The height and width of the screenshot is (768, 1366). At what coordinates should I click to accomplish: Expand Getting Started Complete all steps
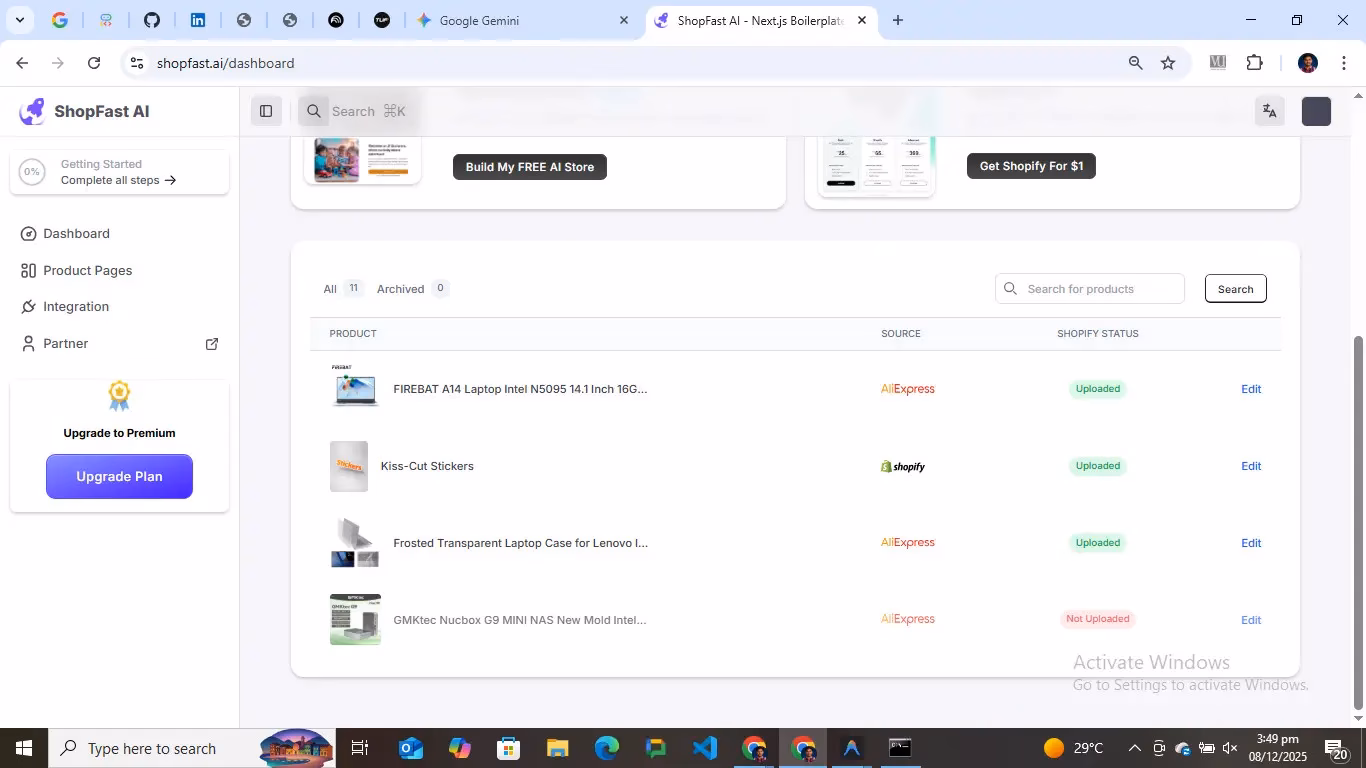[x=118, y=172]
